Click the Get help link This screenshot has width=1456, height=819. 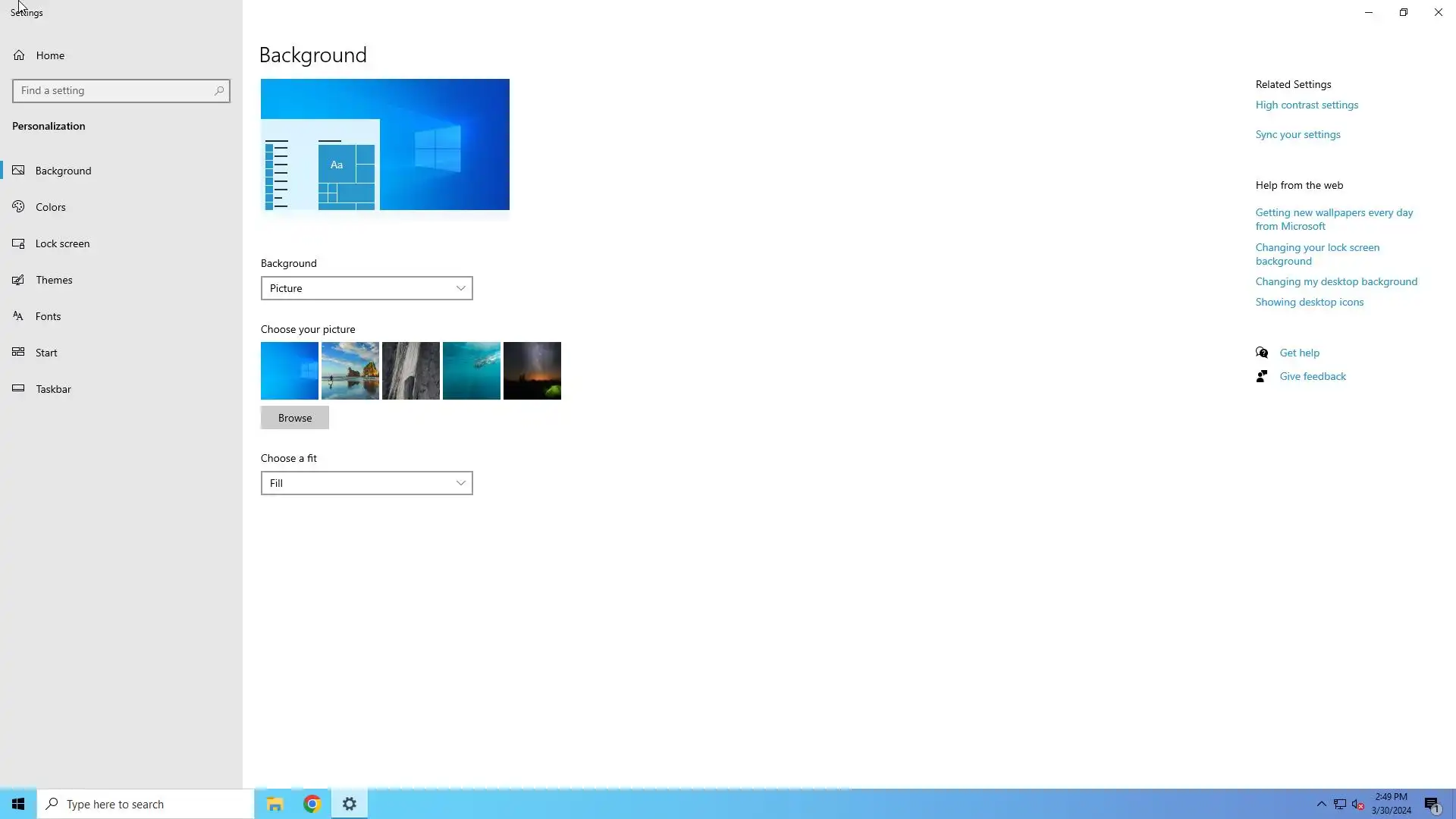[x=1299, y=353]
